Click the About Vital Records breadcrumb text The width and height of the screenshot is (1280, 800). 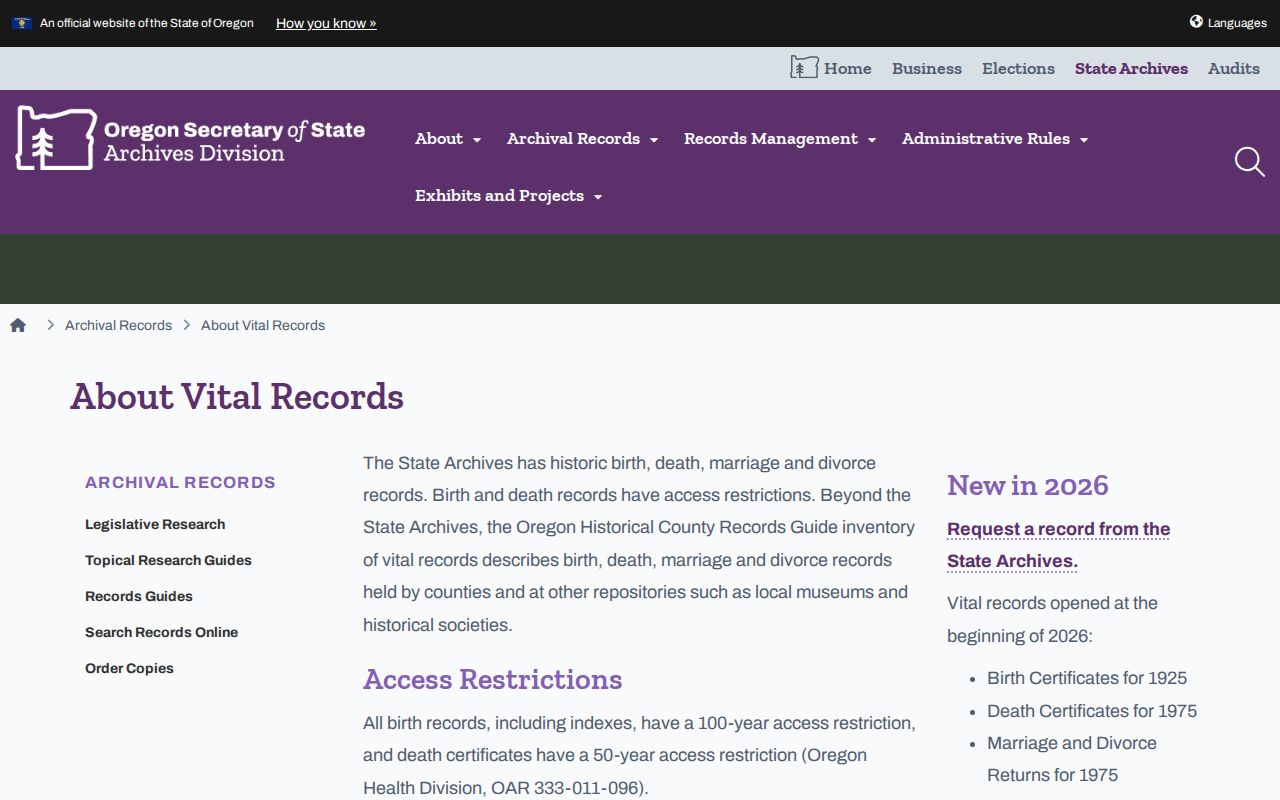263,325
